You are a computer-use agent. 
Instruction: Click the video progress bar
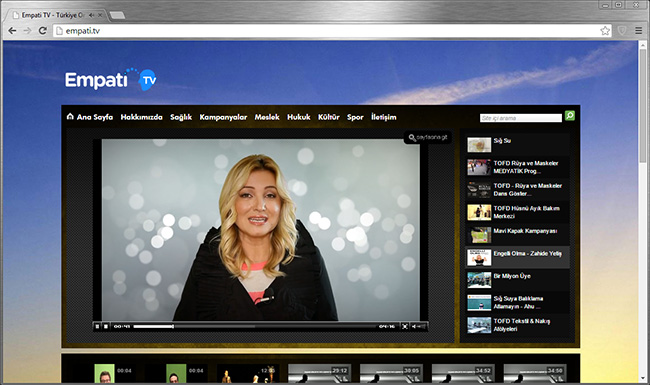pyautogui.click(x=255, y=327)
